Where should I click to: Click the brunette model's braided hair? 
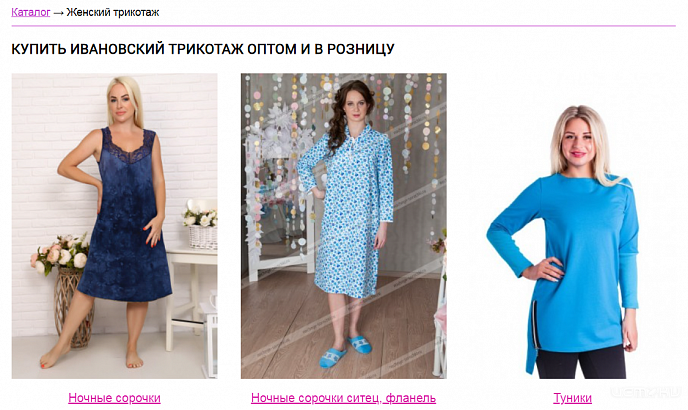[340, 125]
